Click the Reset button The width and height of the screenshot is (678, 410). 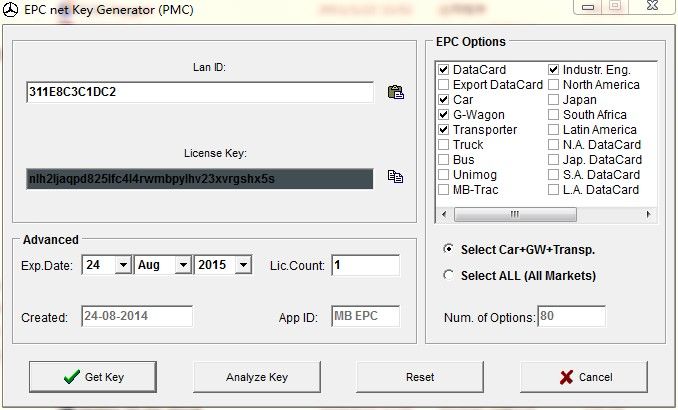click(x=420, y=377)
